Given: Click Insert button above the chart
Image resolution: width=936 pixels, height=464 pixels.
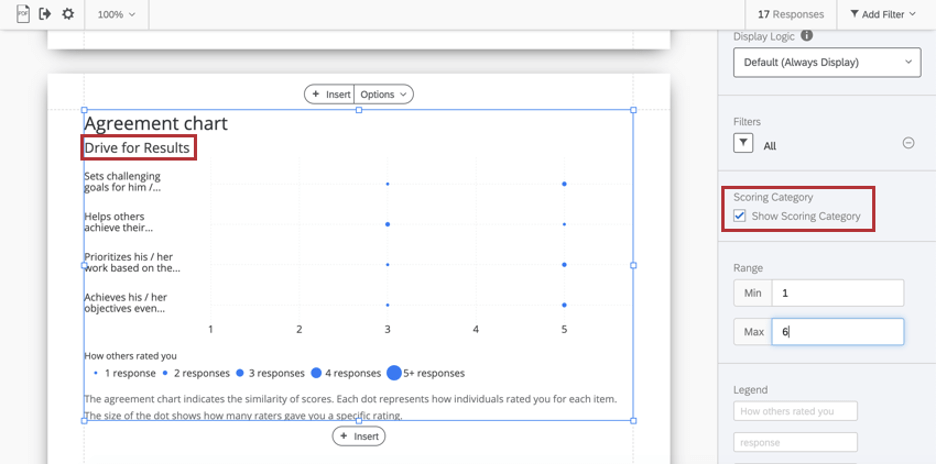Looking at the screenshot, I should point(331,94).
